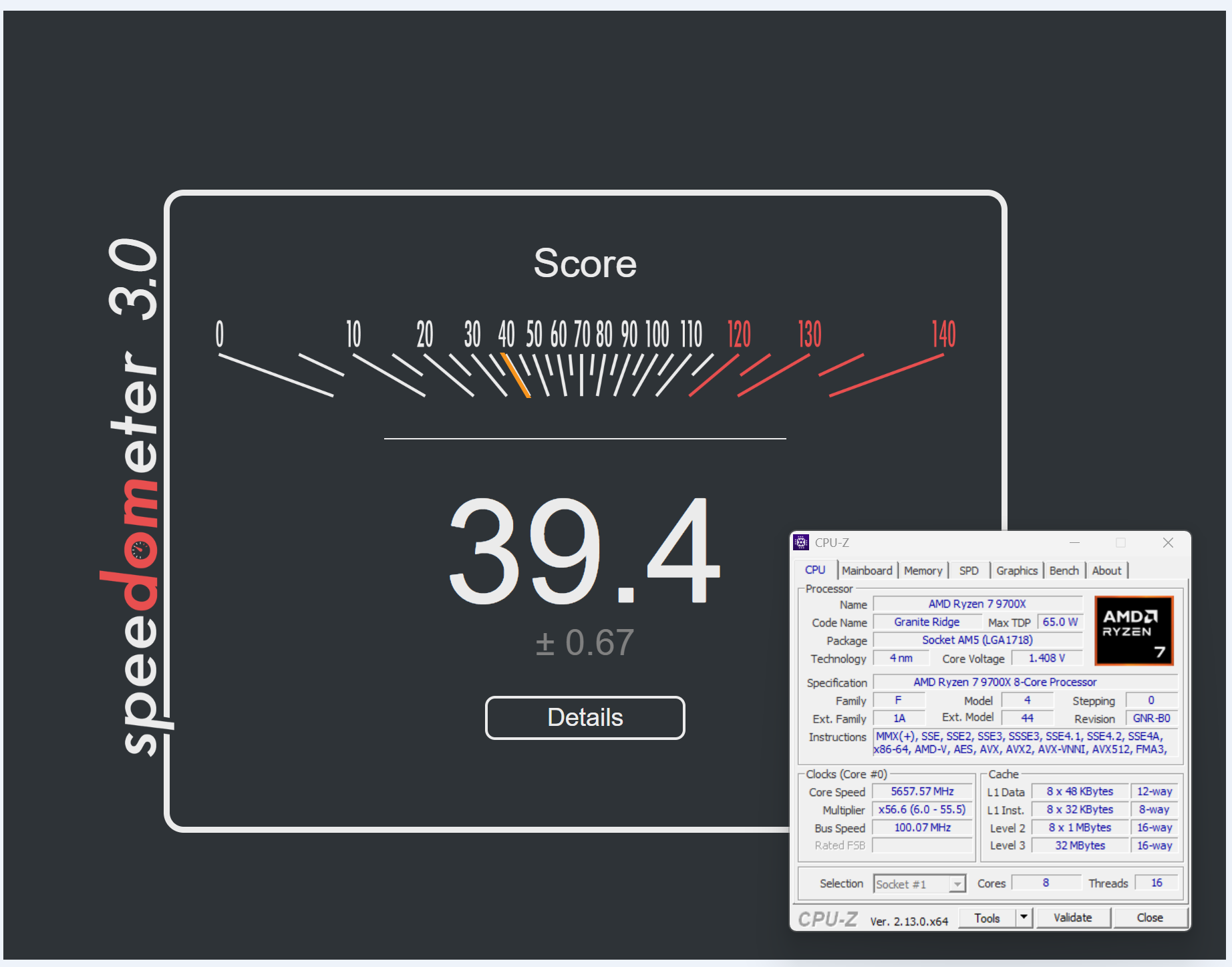Close the CPU-Z window with the X

click(1168, 543)
